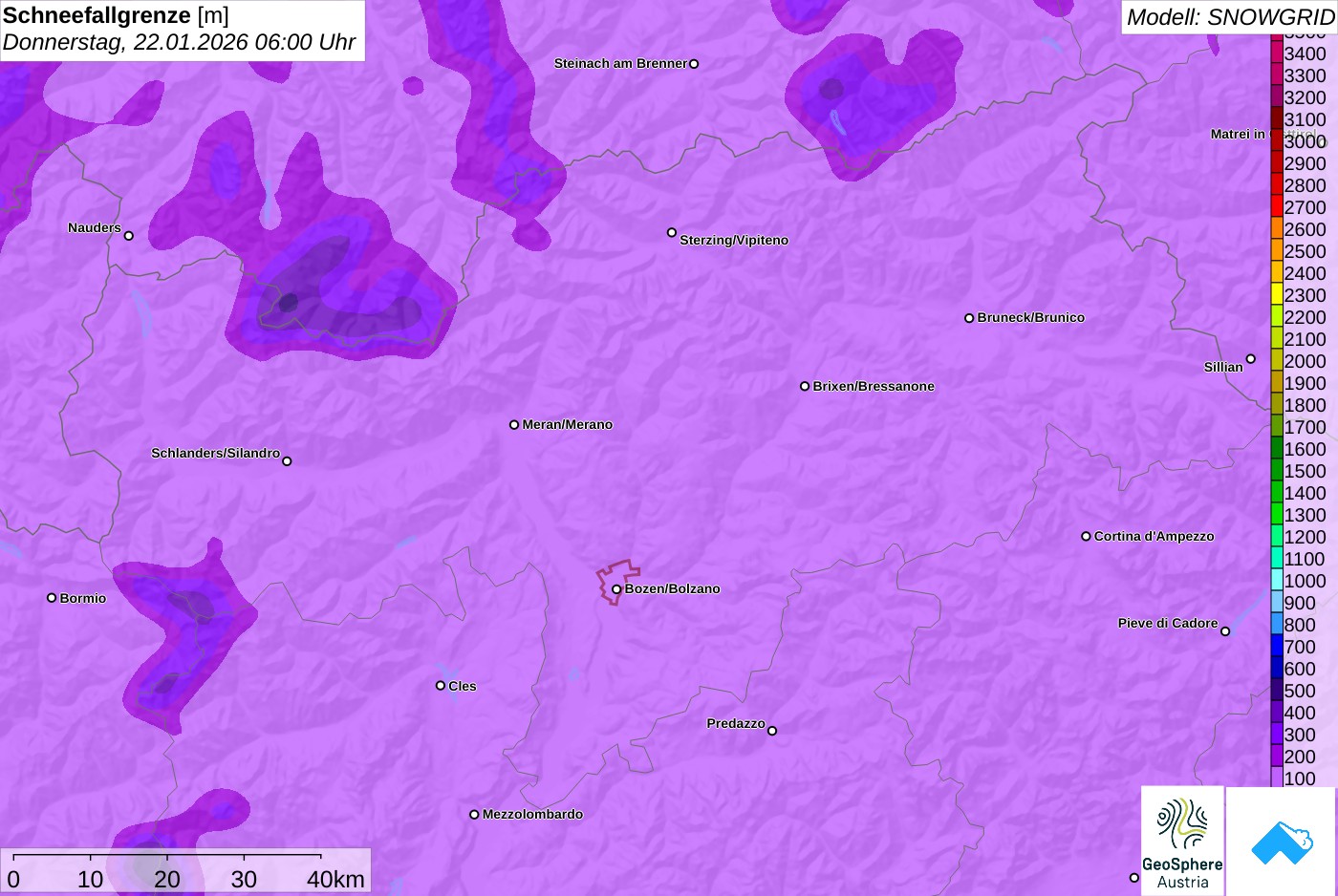This screenshot has width=1338, height=896.
Task: Click the Nauders location marker
Action: (x=129, y=236)
